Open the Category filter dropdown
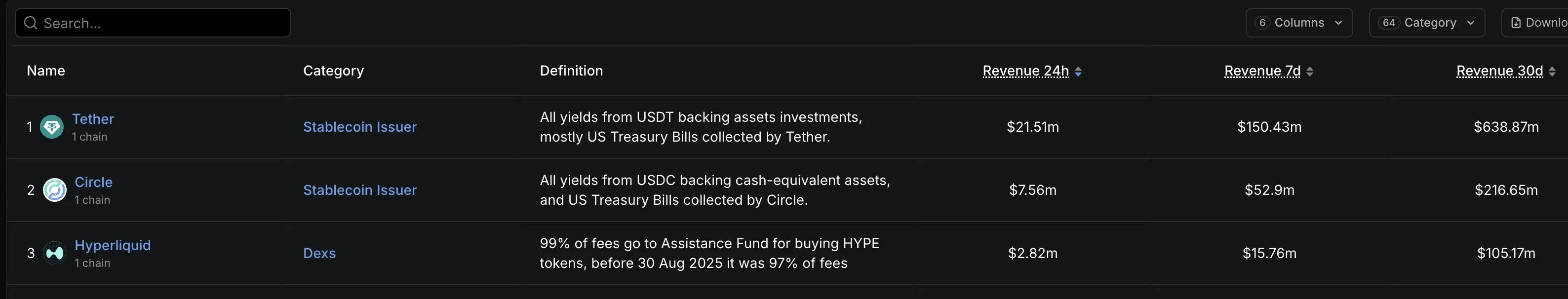The width and height of the screenshot is (1568, 299). (1427, 23)
